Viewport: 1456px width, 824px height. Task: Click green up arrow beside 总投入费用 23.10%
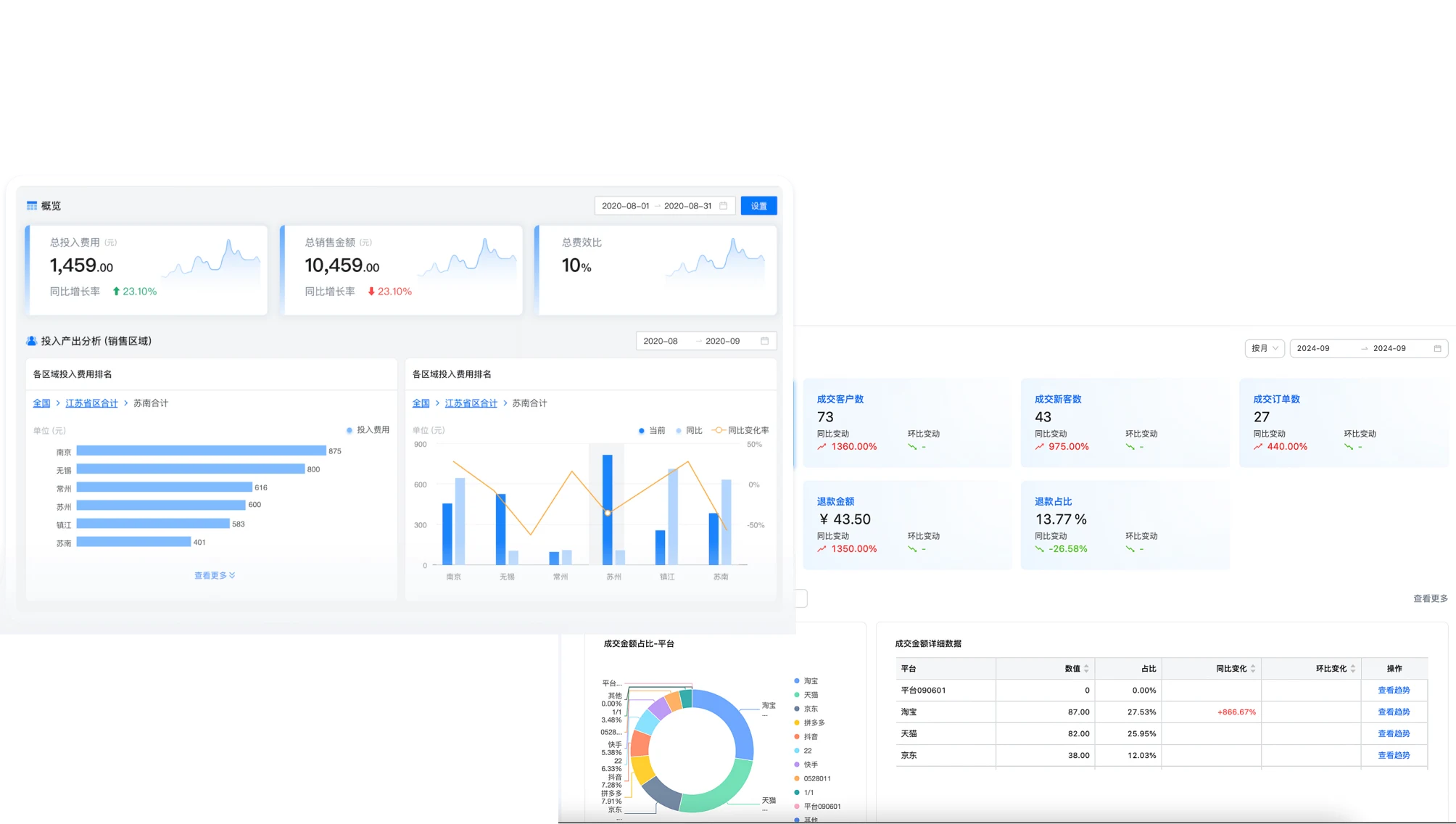coord(116,292)
